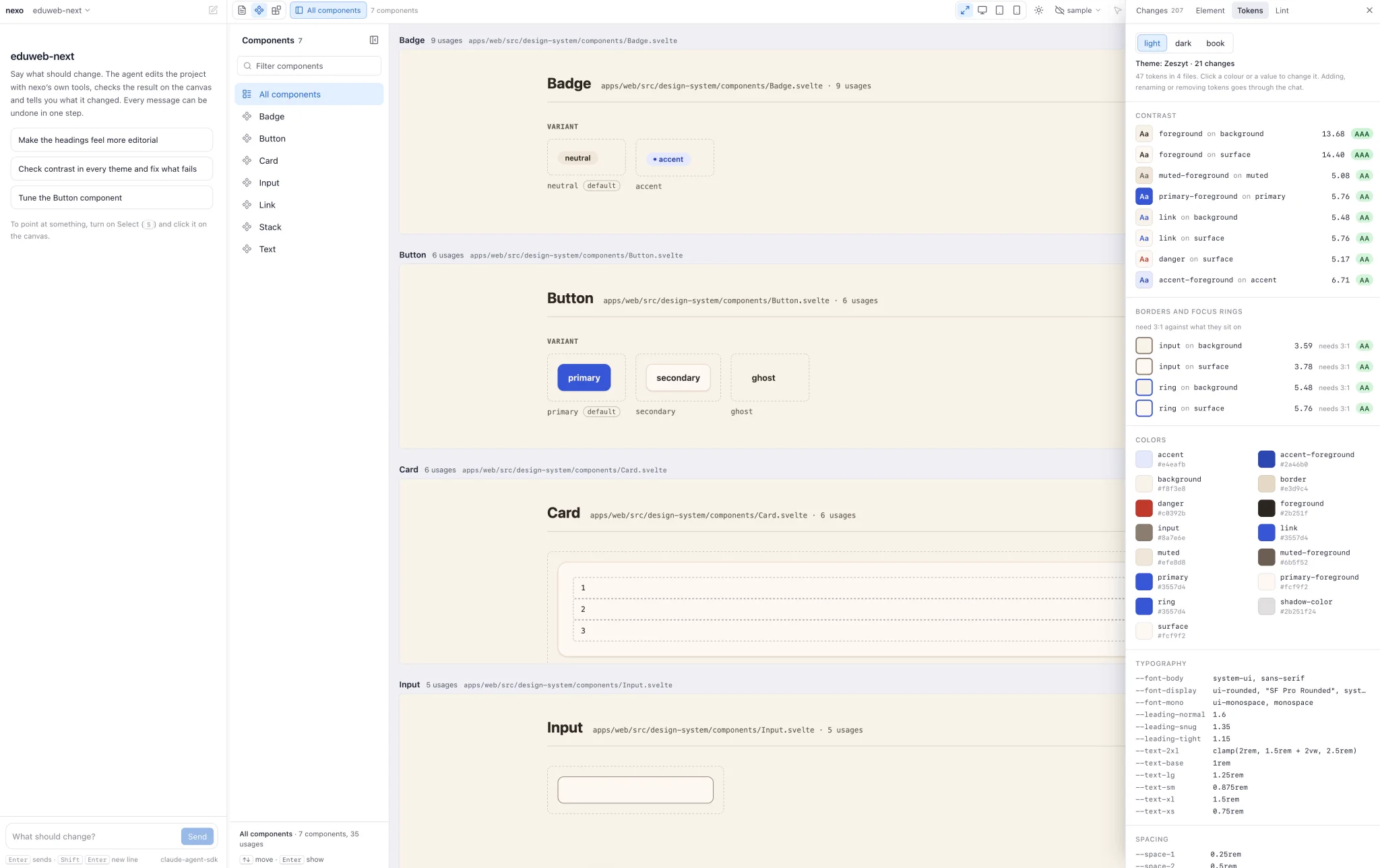This screenshot has width=1380, height=868.
Task: Click Aa preview for foreground on background
Action: click(1144, 134)
